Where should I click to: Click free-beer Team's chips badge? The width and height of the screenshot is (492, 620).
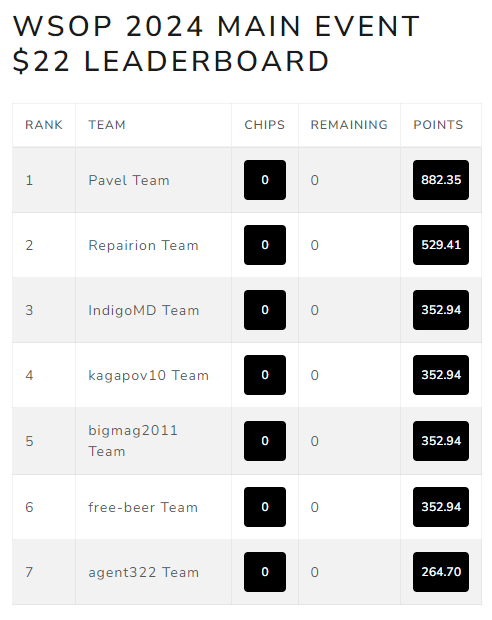click(x=265, y=507)
